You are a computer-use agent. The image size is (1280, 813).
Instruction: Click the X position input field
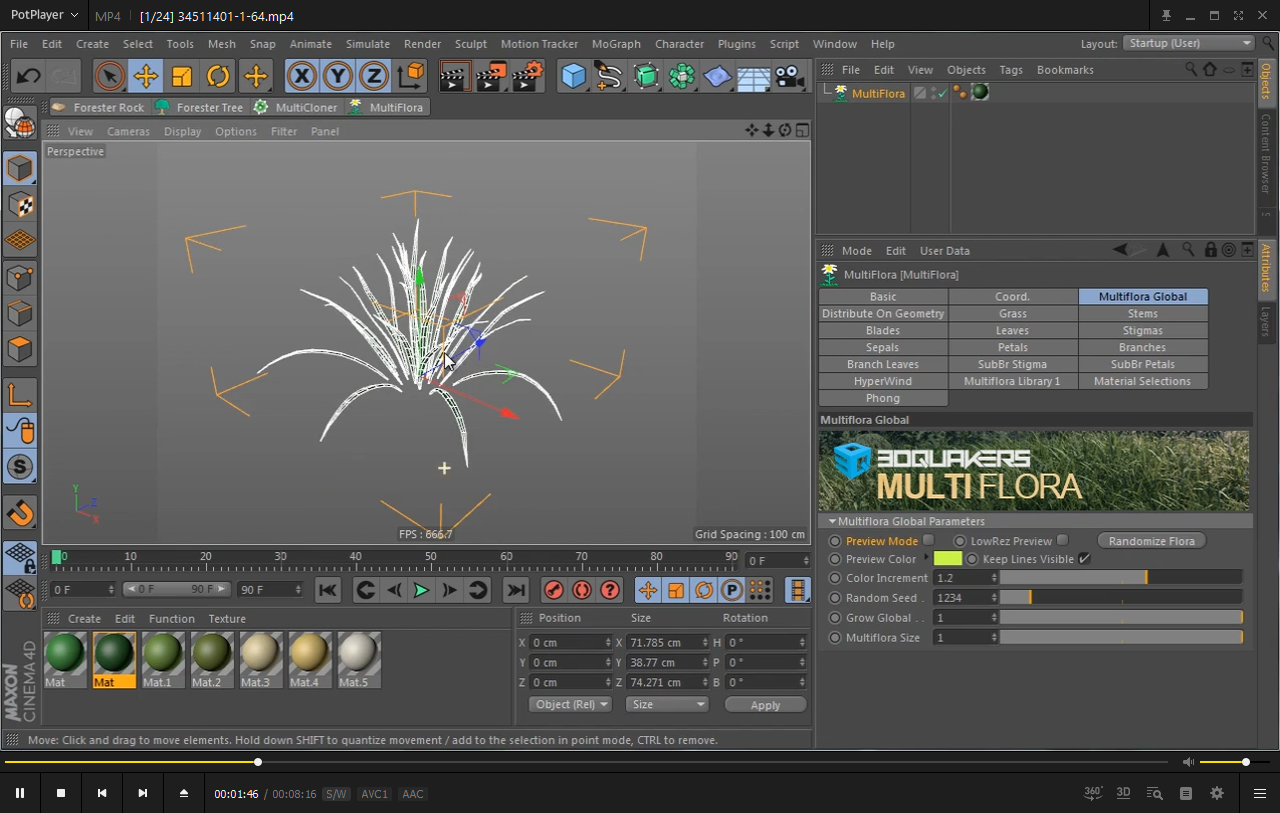coord(570,642)
